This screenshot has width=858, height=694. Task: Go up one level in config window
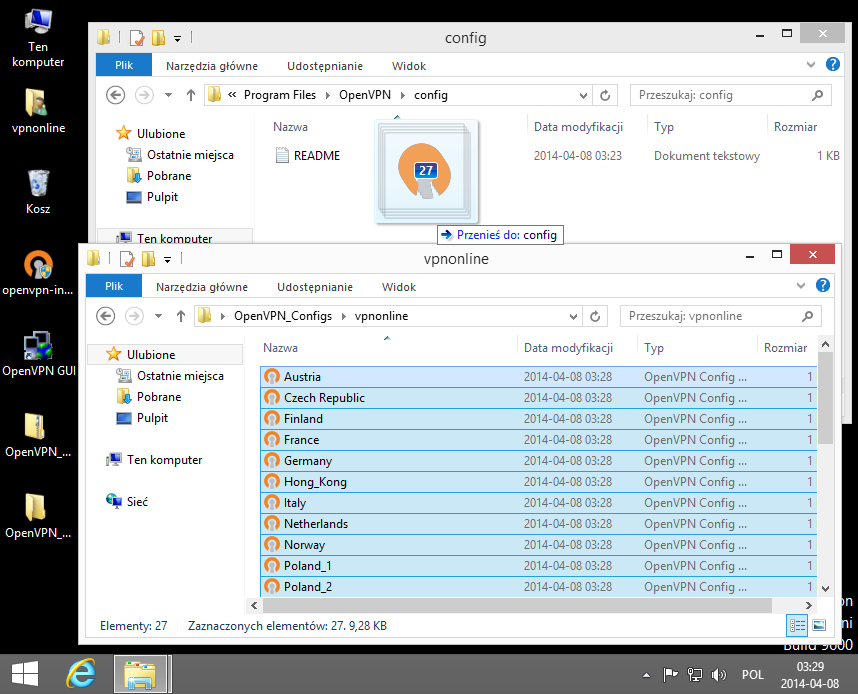(x=190, y=95)
